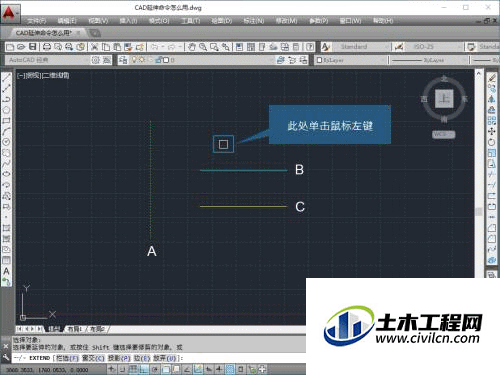Select the Move modify tool
Image resolution: width=500 pixels, height=375 pixels.
492,131
